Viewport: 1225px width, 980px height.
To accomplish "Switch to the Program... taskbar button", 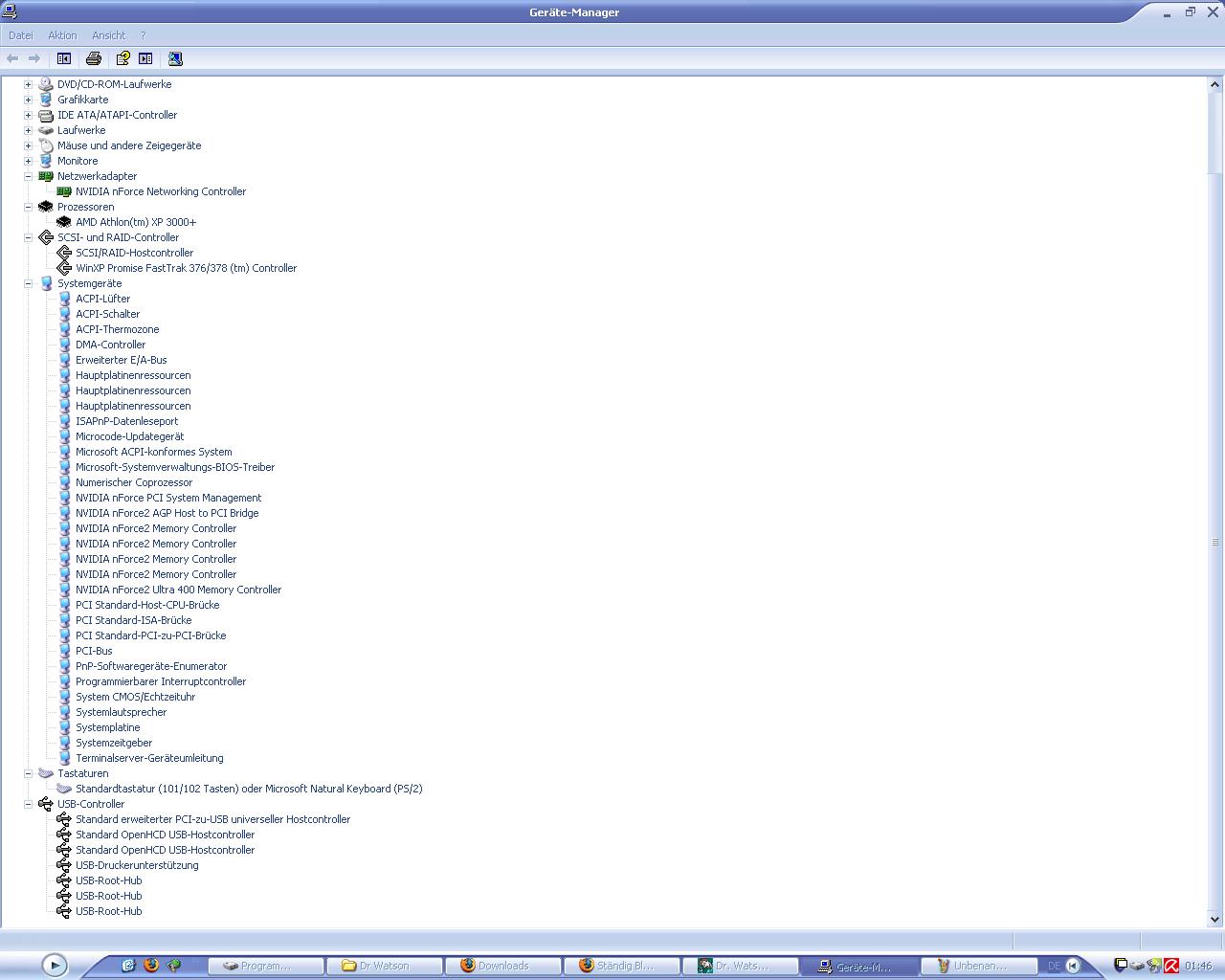I will pyautogui.click(x=265, y=966).
